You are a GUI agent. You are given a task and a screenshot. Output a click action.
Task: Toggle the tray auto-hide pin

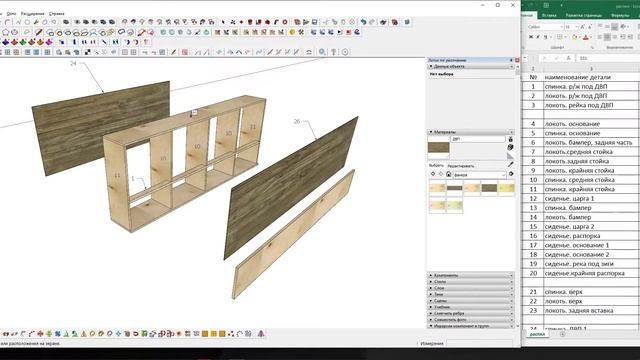coord(511,60)
